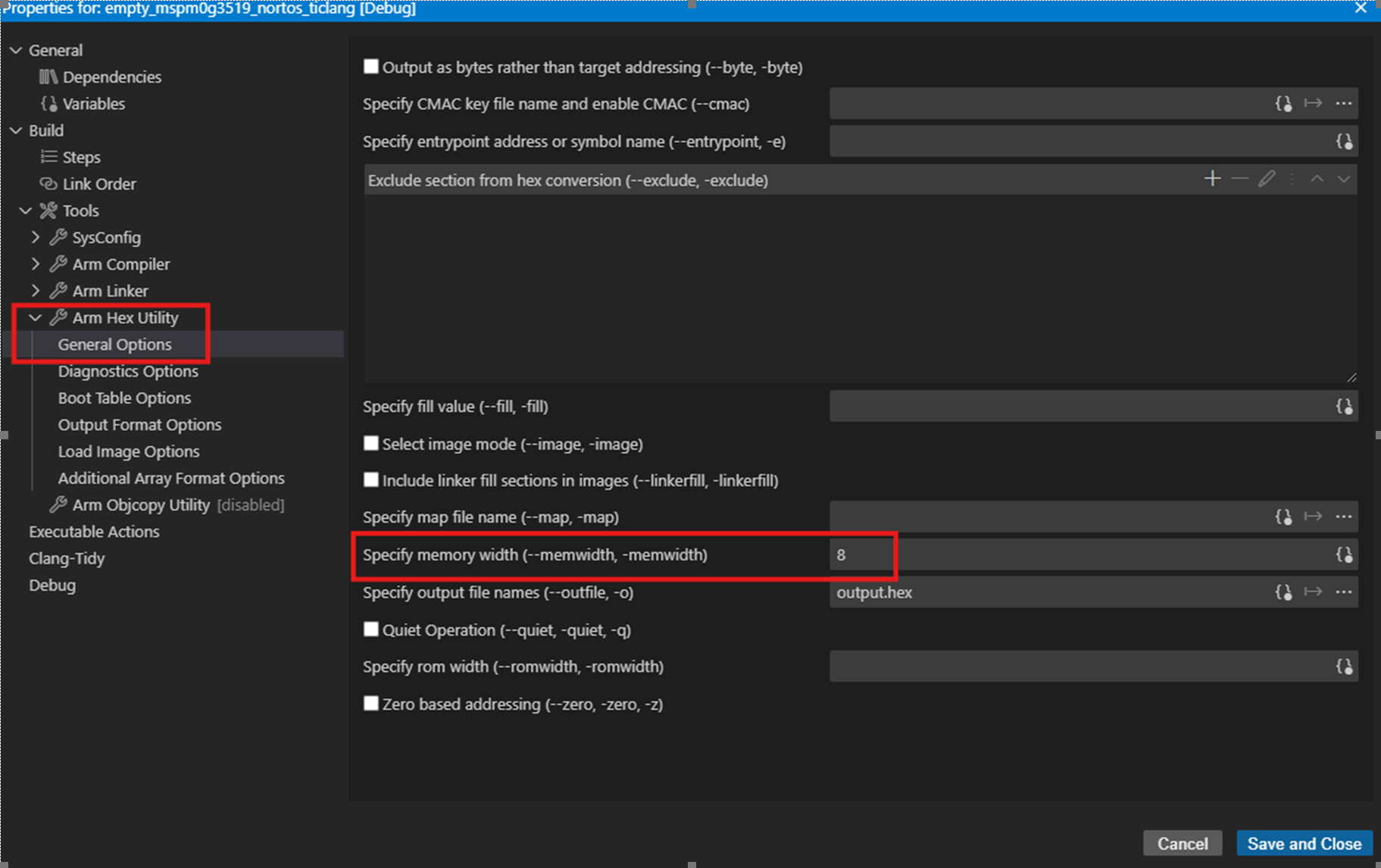
Task: Edit the entry in Exclude section list
Action: 1267,179
